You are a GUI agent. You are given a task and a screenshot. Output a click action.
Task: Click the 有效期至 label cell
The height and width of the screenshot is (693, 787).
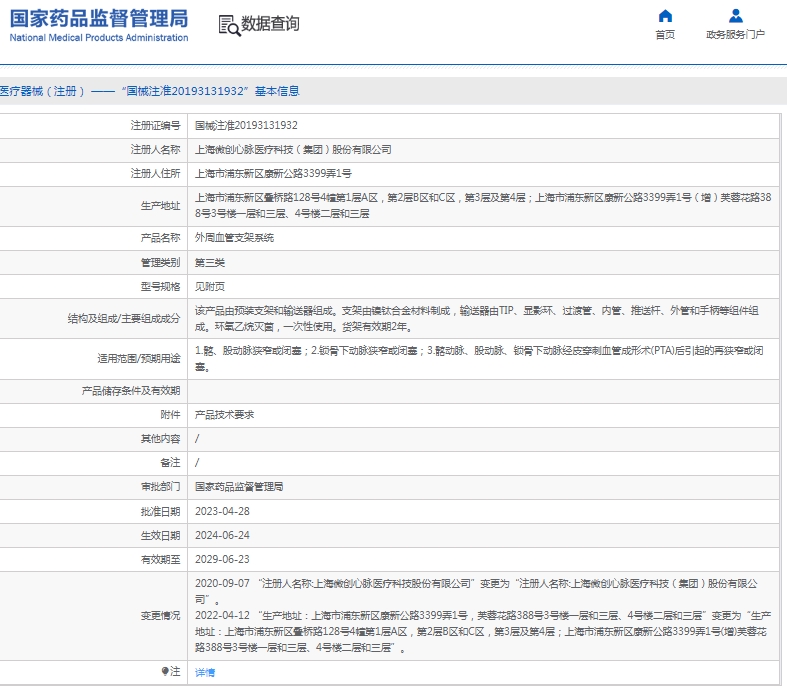(x=160, y=560)
